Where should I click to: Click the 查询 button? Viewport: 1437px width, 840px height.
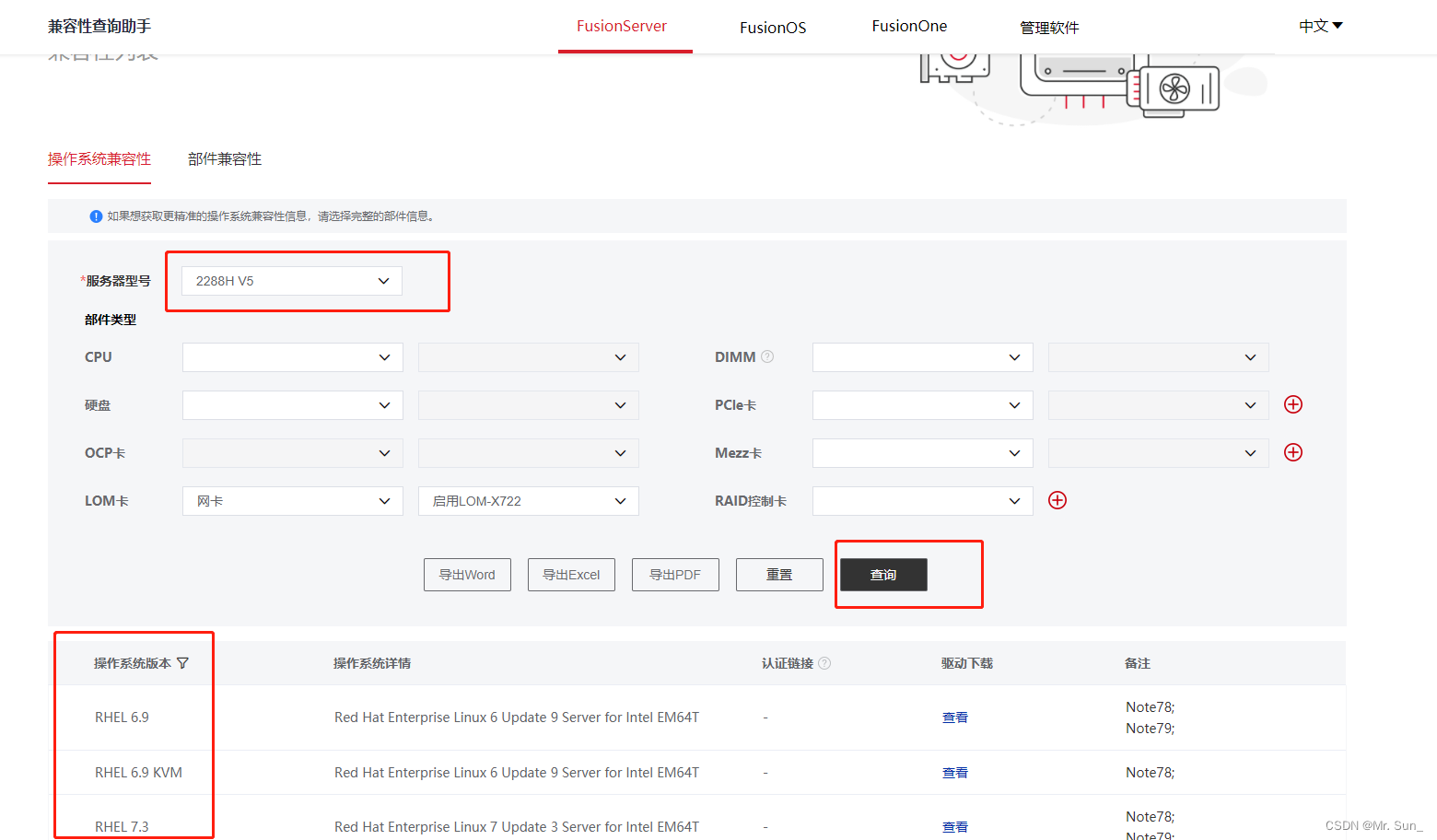click(883, 575)
